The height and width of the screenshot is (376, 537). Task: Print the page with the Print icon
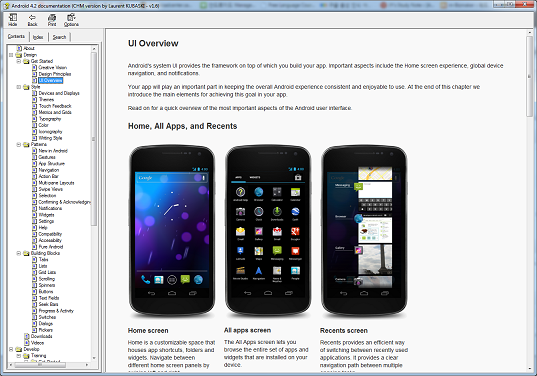pyautogui.click(x=52, y=20)
